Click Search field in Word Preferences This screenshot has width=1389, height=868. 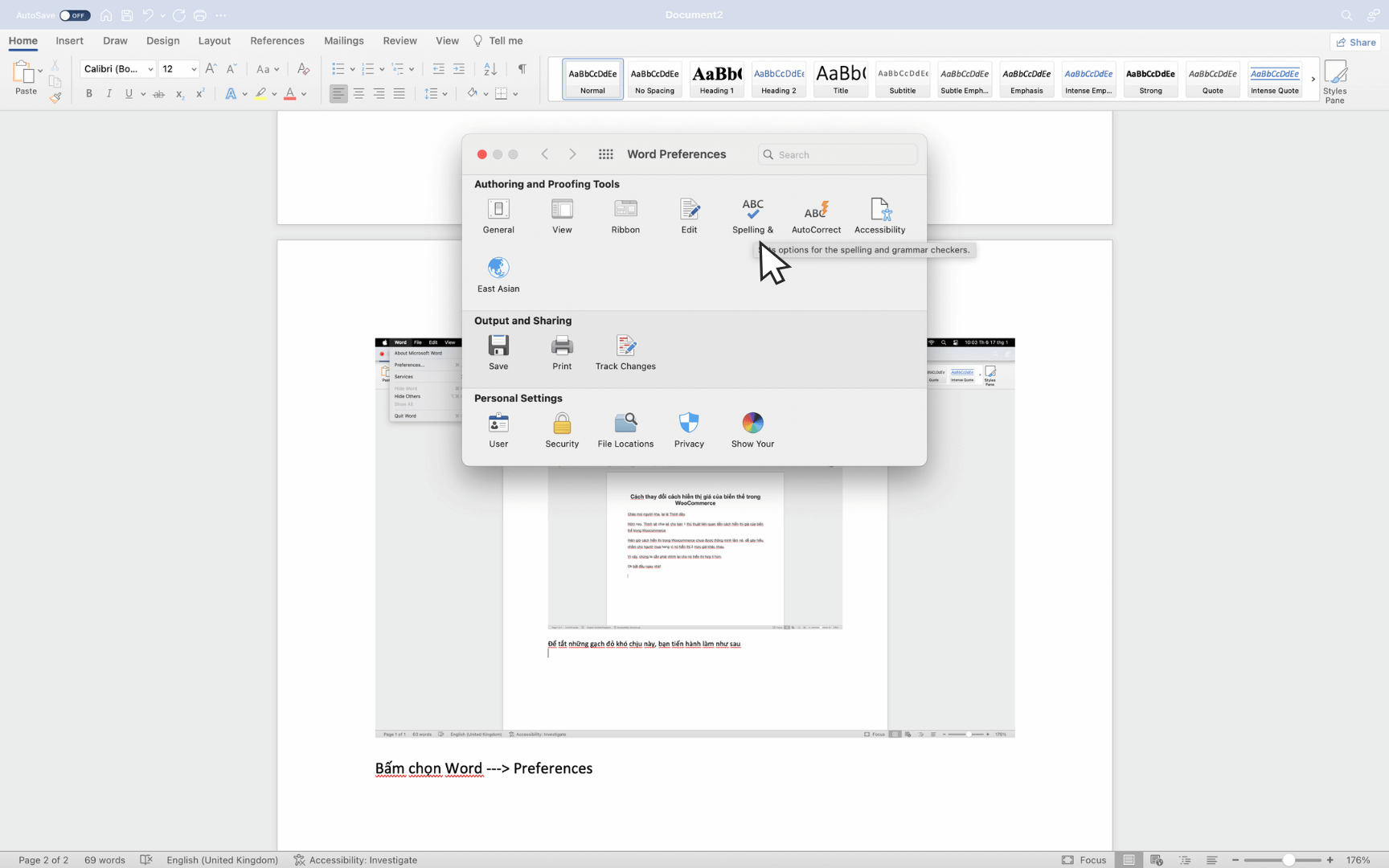tap(837, 154)
